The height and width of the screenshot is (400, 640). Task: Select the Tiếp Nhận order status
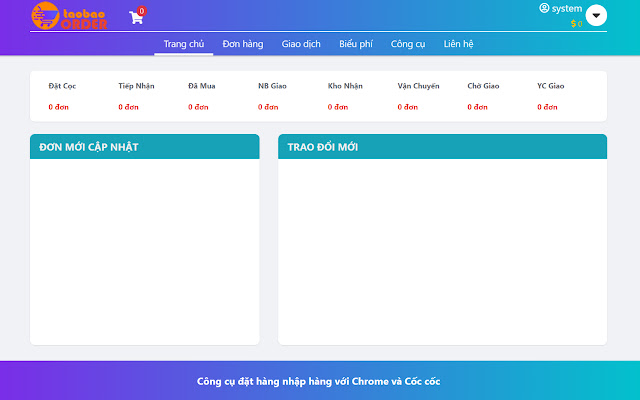tap(136, 86)
